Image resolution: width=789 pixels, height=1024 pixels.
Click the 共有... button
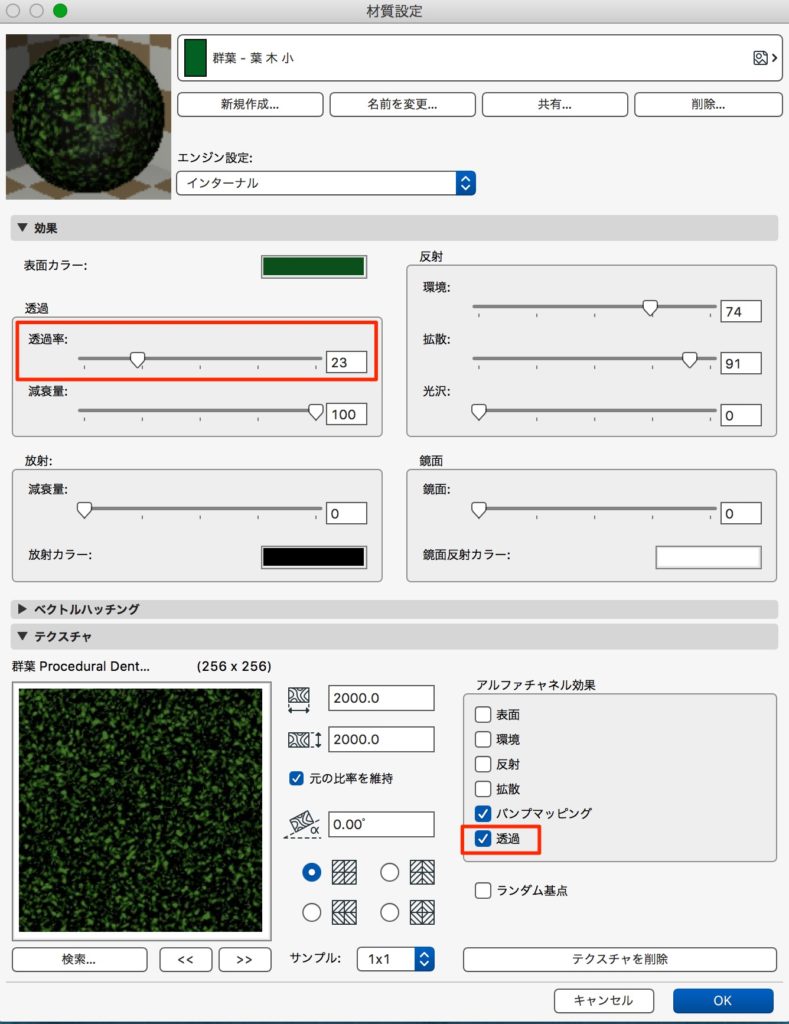point(555,104)
